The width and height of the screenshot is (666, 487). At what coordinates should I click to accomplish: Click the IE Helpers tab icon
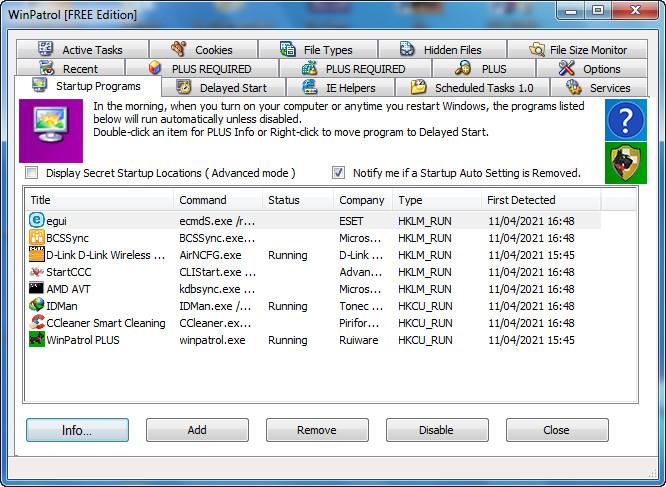point(310,87)
